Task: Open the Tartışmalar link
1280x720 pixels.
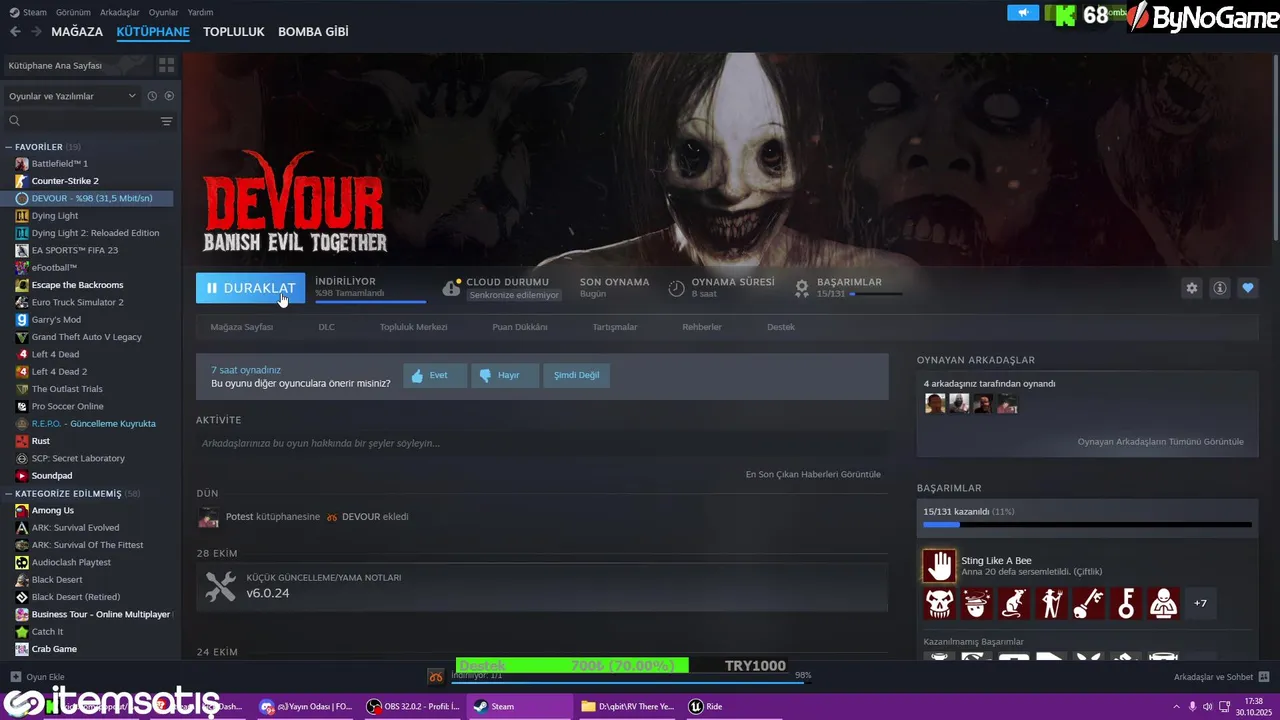Action: click(x=615, y=327)
